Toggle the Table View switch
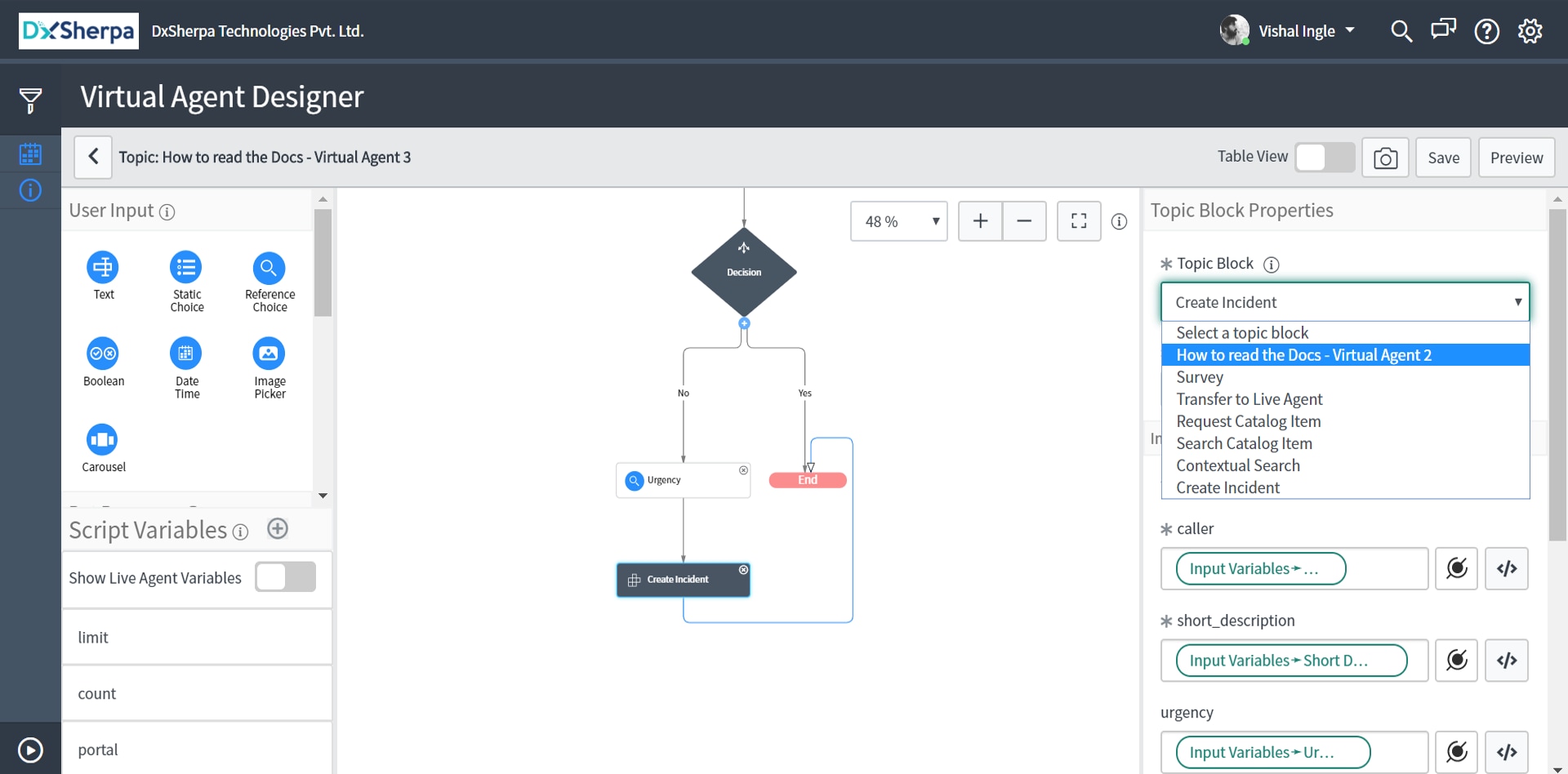The width and height of the screenshot is (1568, 774). [1325, 157]
